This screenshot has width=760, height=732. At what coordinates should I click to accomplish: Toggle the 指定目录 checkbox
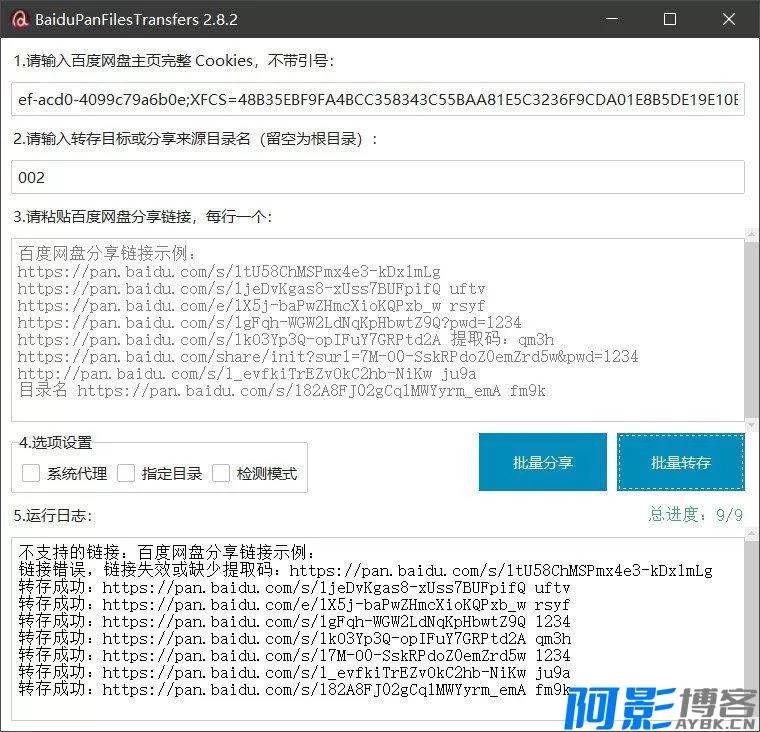tap(125, 473)
